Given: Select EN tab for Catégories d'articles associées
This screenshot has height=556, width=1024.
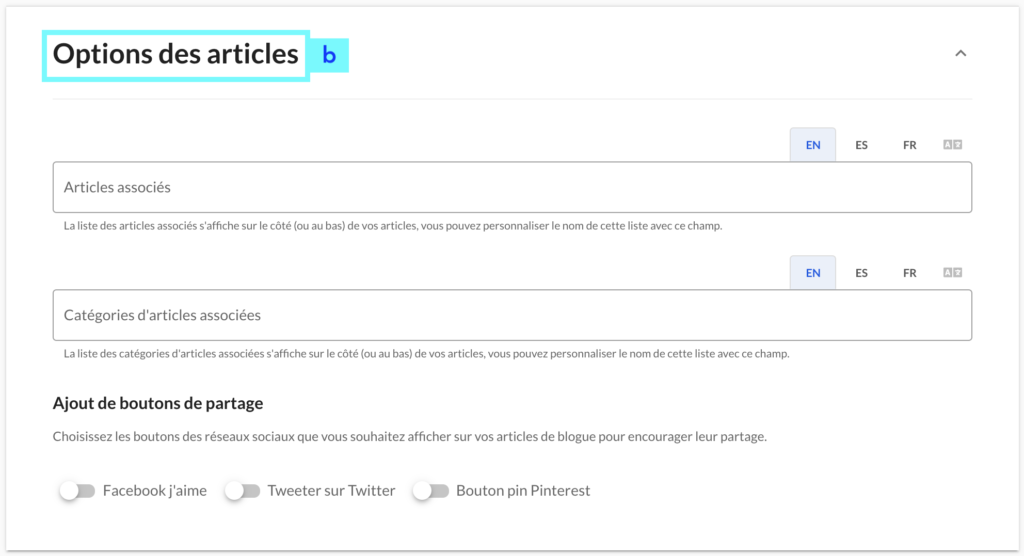Looking at the screenshot, I should (812, 273).
